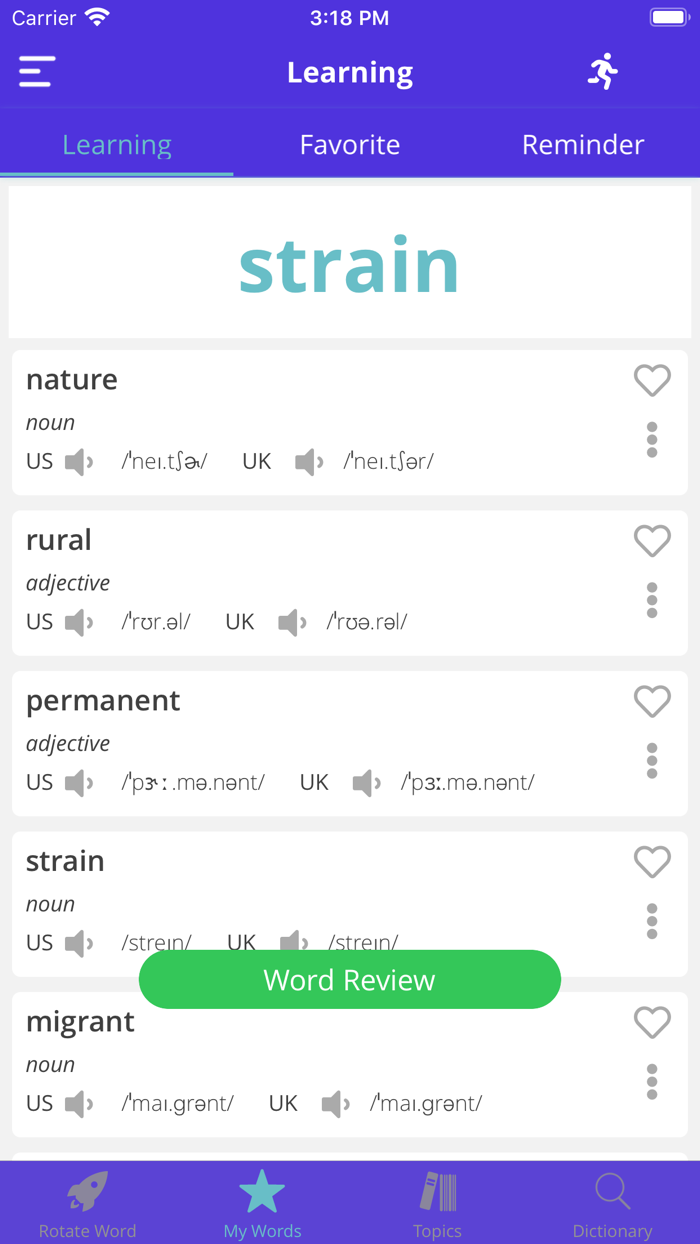
Task: Play US pronunciation of permanent
Action: [77, 782]
